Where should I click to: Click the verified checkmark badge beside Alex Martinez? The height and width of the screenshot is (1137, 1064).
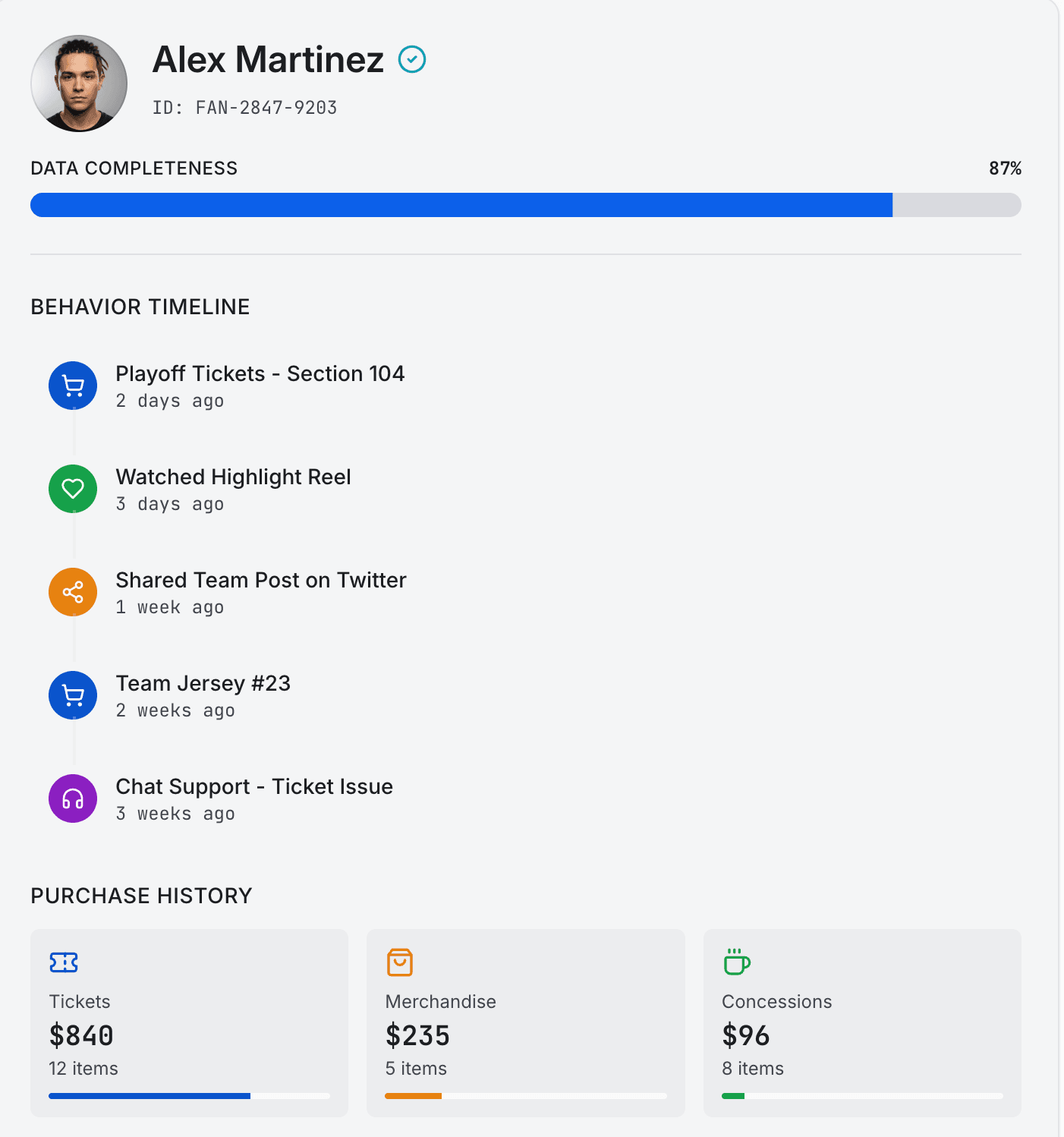click(412, 59)
